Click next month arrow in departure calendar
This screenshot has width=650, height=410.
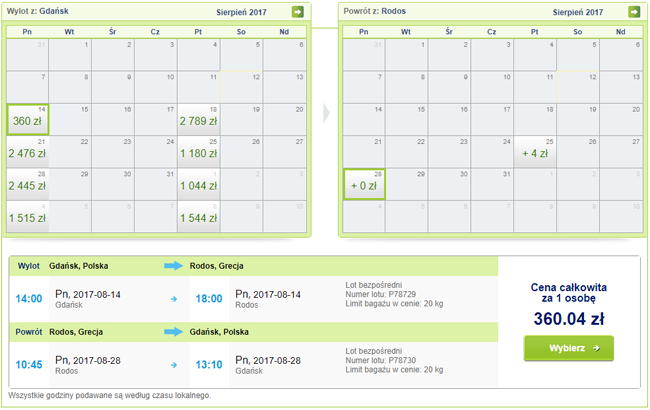pyautogui.click(x=297, y=12)
